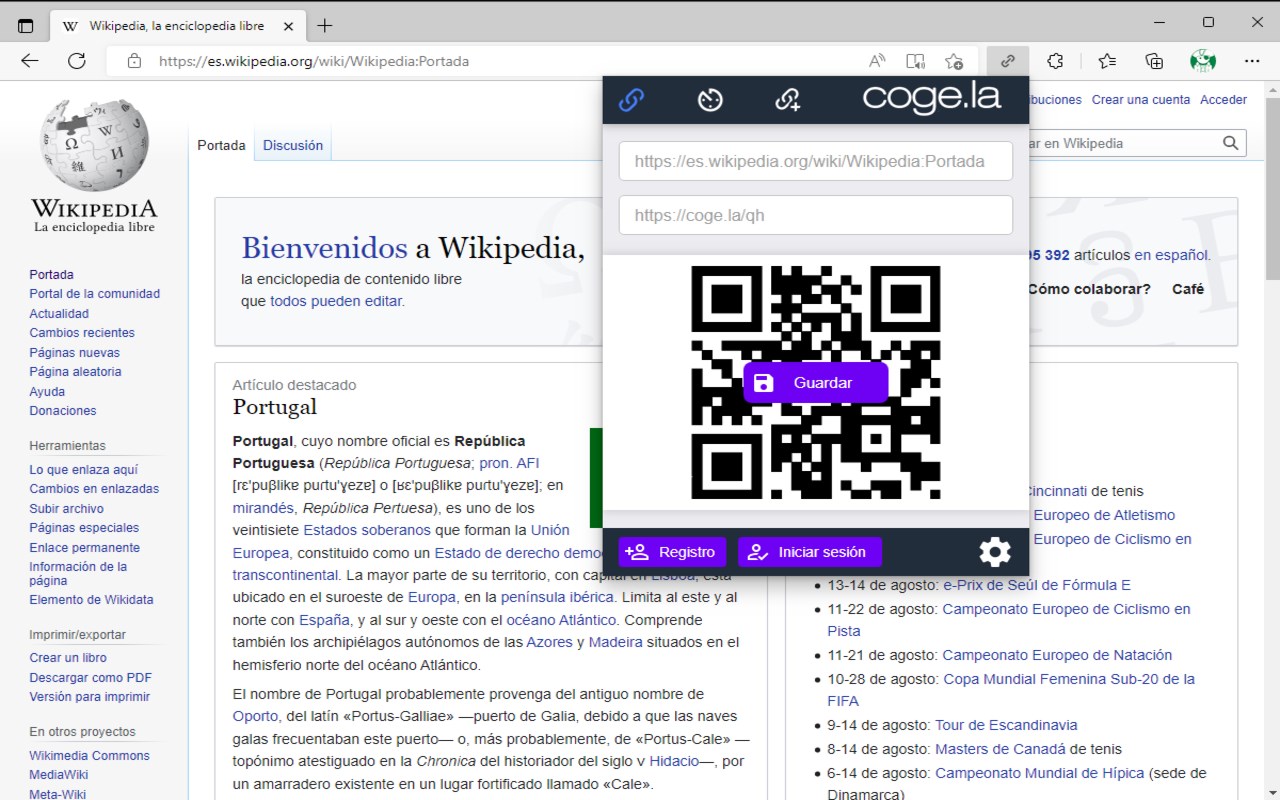
Task: Open e-Prix de Seúl de Fórmula E link
Action: point(1037,585)
